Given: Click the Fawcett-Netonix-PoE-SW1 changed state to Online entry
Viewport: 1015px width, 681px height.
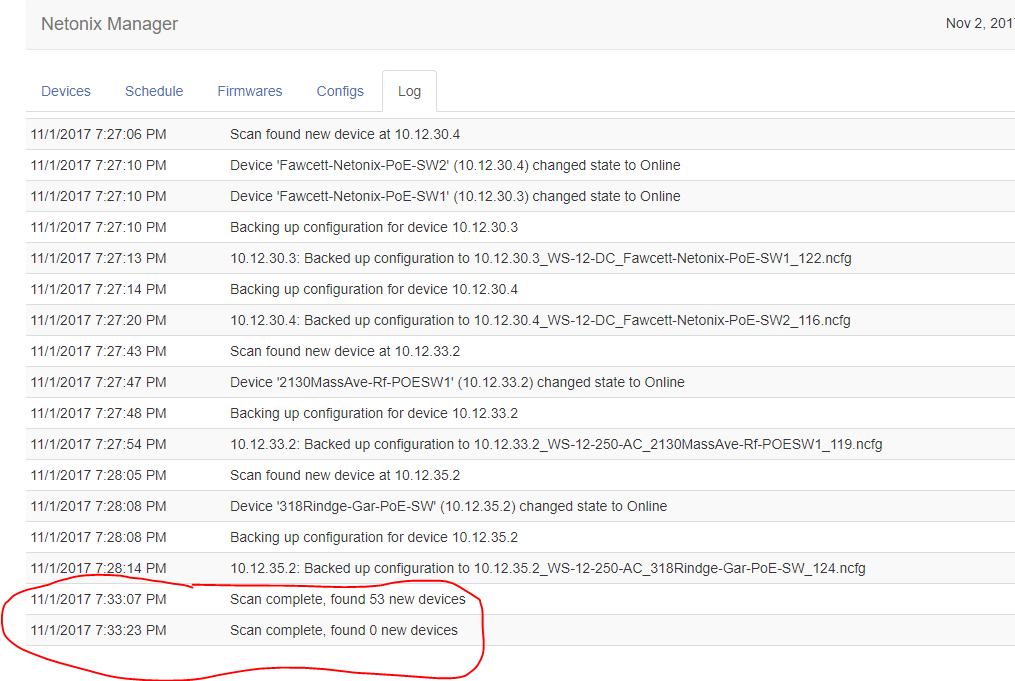Looking at the screenshot, I should [x=455, y=196].
